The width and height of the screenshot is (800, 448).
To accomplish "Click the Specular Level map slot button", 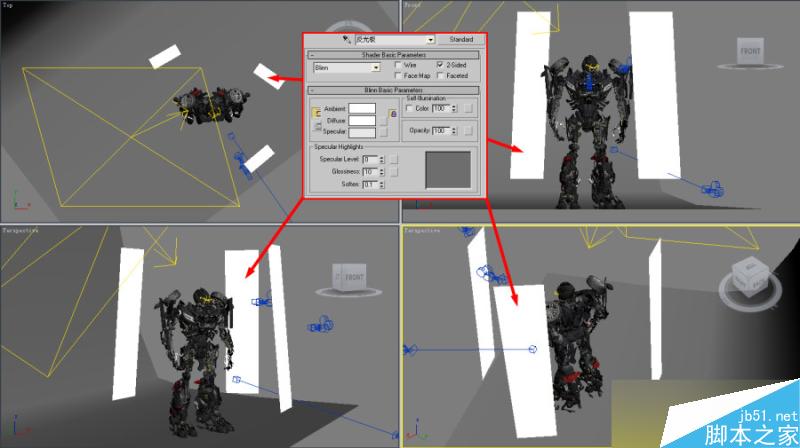I will click(393, 160).
